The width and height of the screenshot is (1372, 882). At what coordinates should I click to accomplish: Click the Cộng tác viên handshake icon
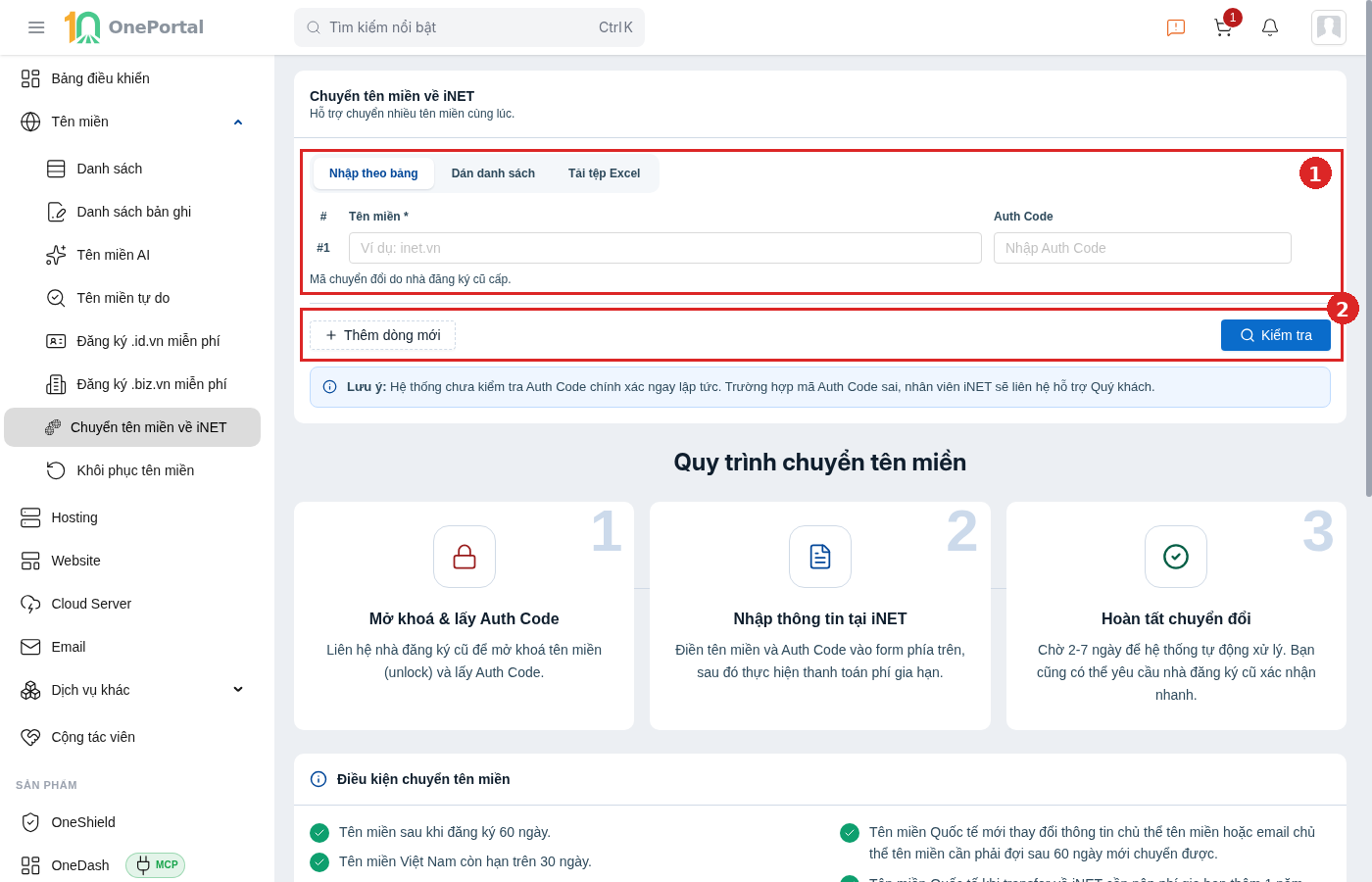[30, 737]
